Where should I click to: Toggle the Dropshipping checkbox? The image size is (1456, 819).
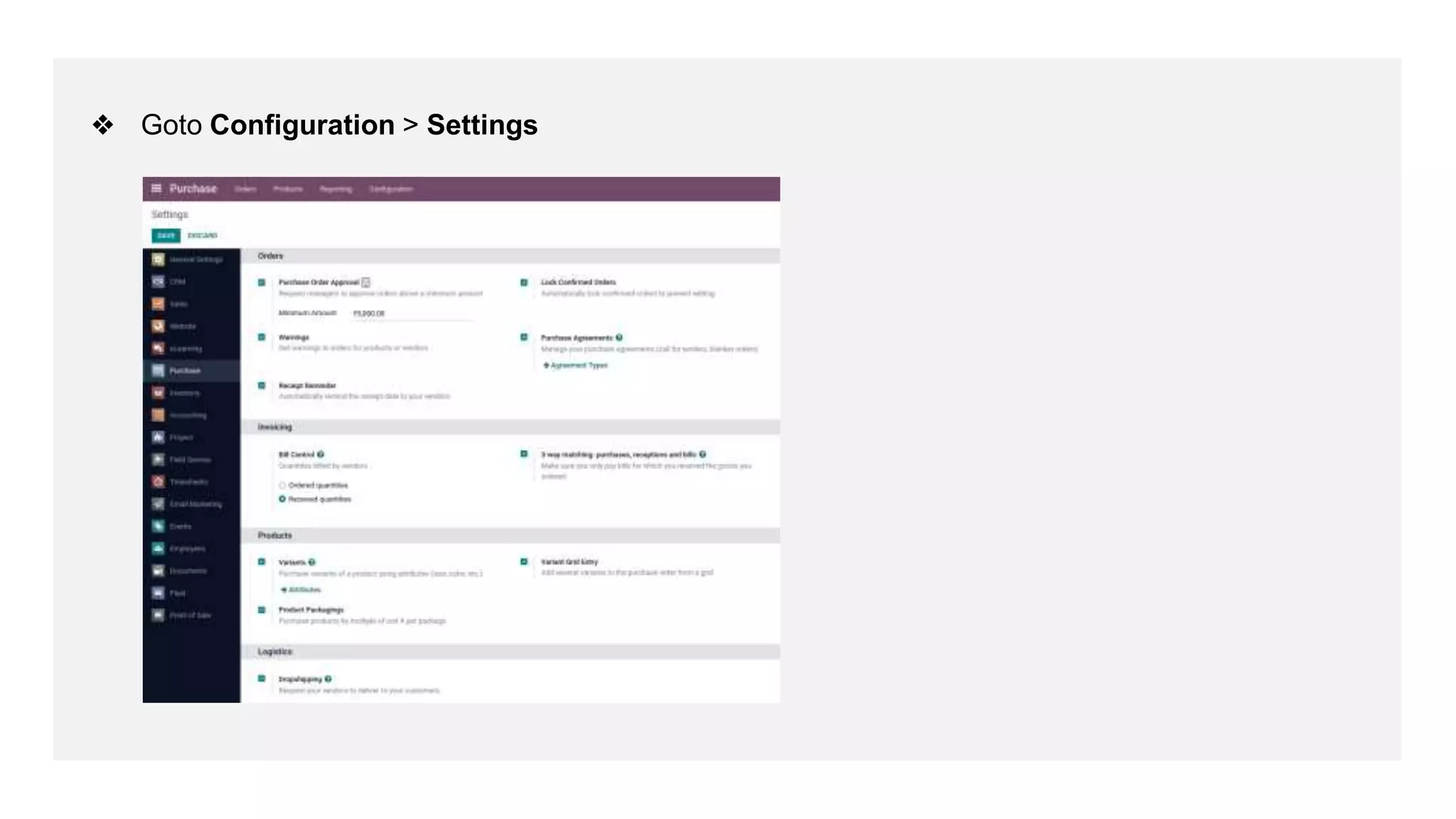(262, 678)
